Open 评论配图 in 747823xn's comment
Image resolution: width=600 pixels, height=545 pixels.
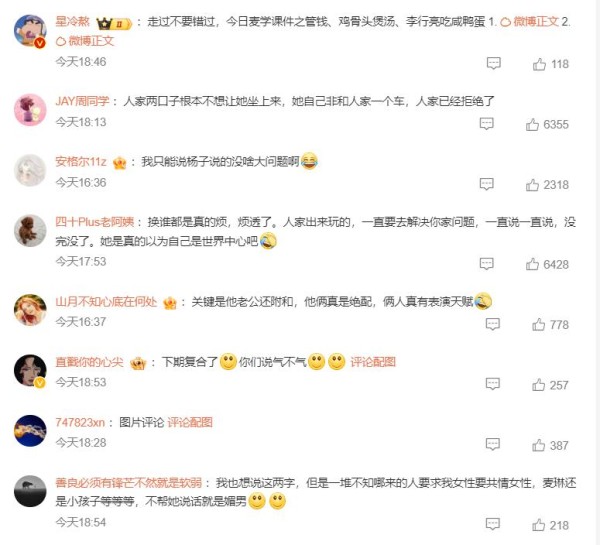190,422
